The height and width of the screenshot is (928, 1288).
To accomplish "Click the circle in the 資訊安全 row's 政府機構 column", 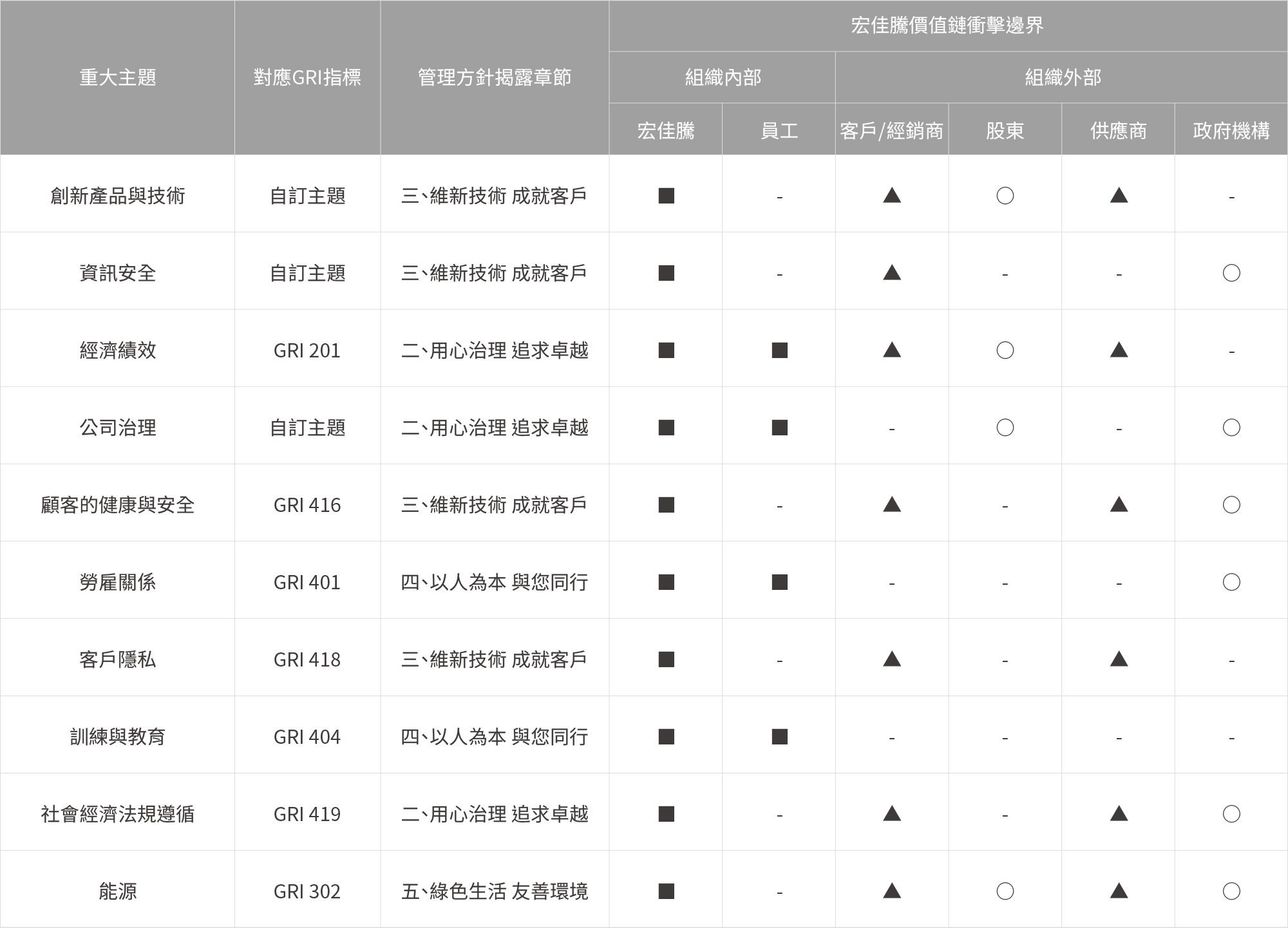I will [x=1231, y=273].
